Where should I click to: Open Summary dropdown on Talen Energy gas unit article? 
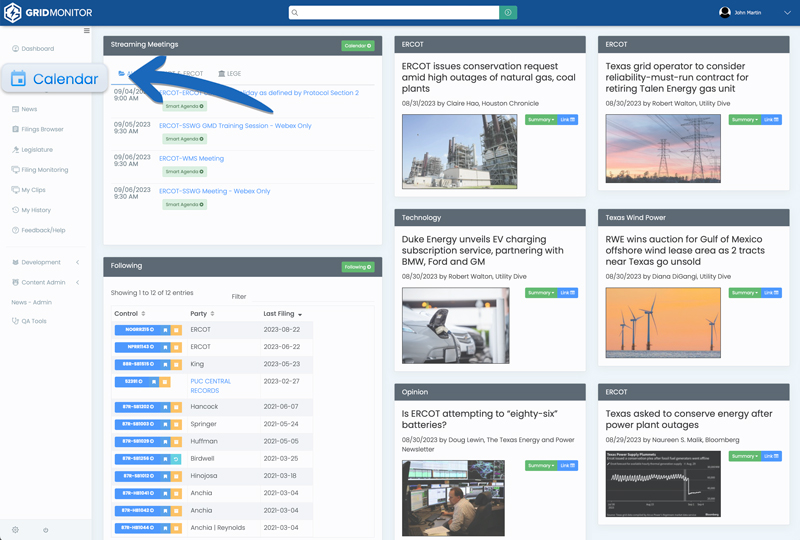tap(744, 120)
